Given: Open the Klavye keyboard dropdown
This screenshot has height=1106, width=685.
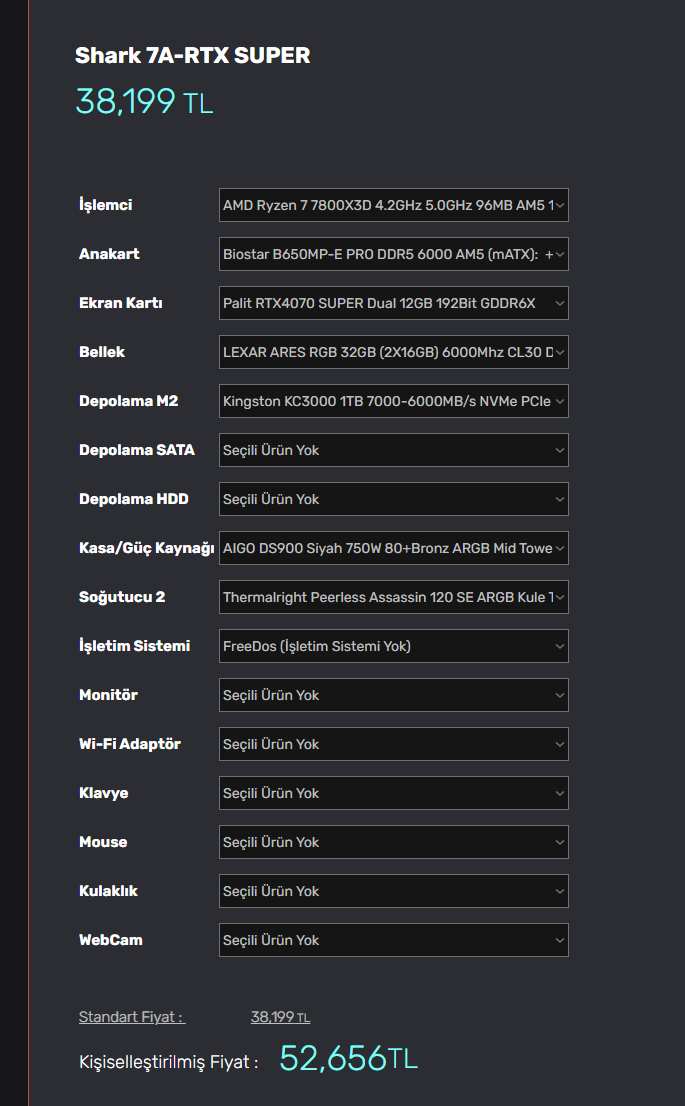Looking at the screenshot, I should [x=393, y=794].
